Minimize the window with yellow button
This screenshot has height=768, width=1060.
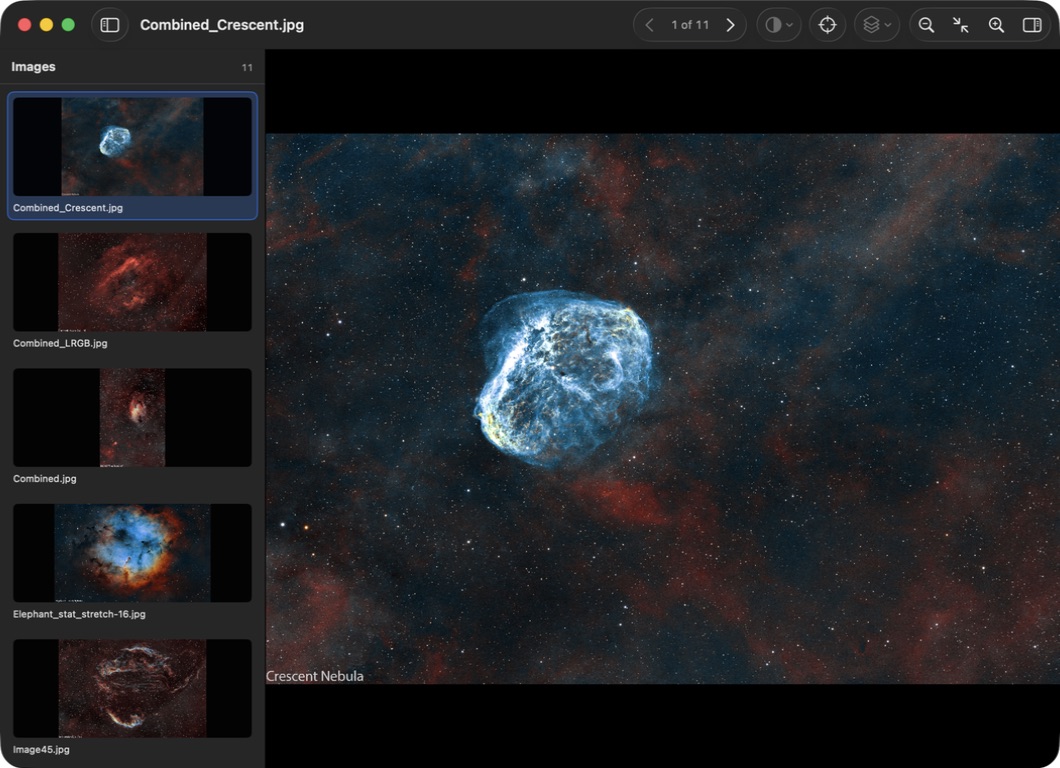pyautogui.click(x=46, y=25)
